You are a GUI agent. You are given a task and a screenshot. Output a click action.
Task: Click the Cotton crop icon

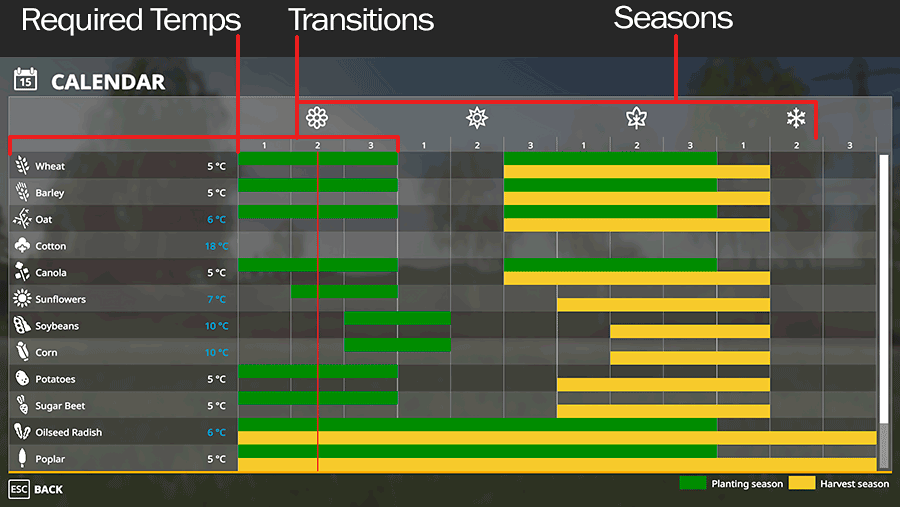tap(22, 245)
